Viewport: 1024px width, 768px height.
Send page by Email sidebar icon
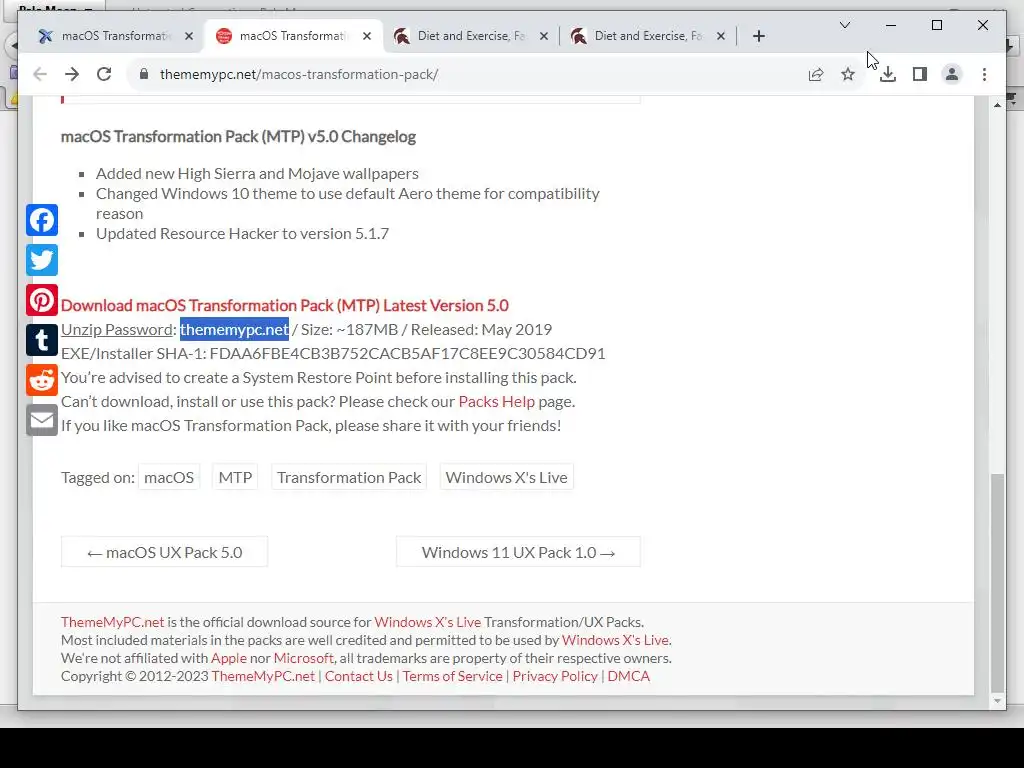coord(42,420)
